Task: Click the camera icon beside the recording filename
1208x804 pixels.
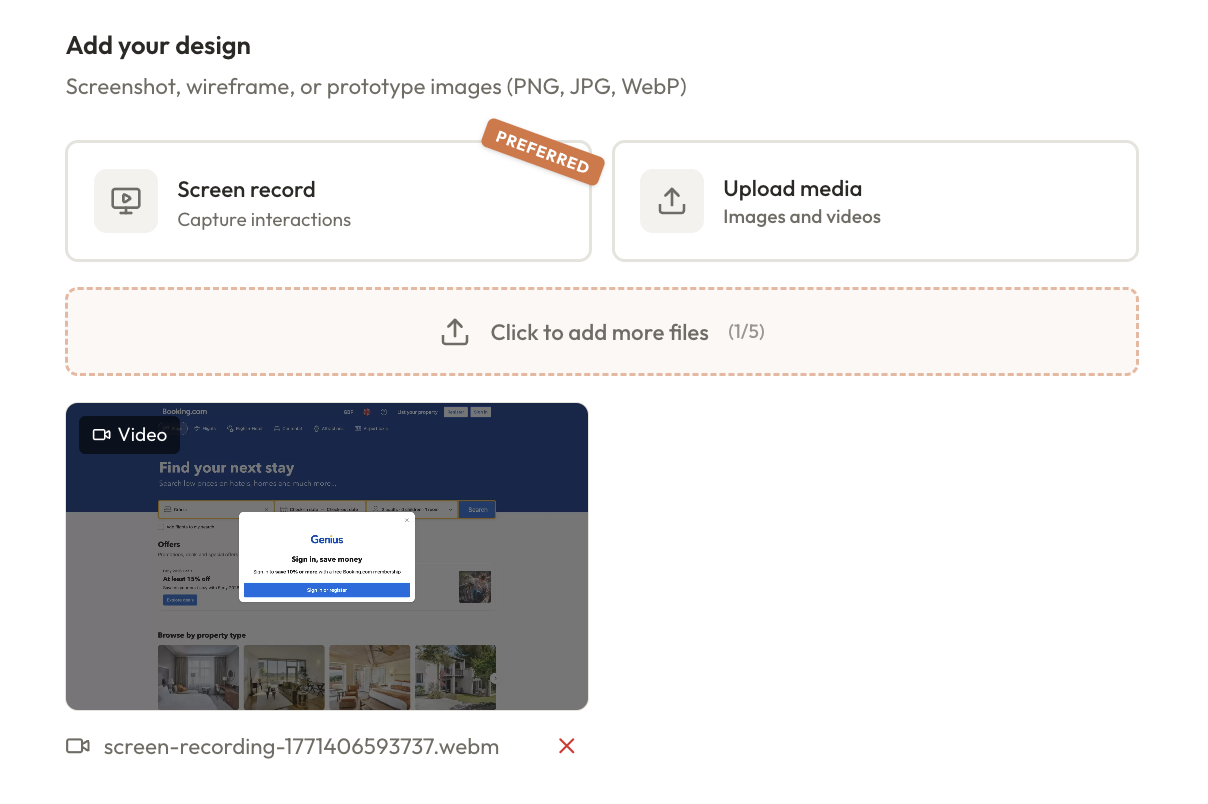Action: tap(78, 746)
